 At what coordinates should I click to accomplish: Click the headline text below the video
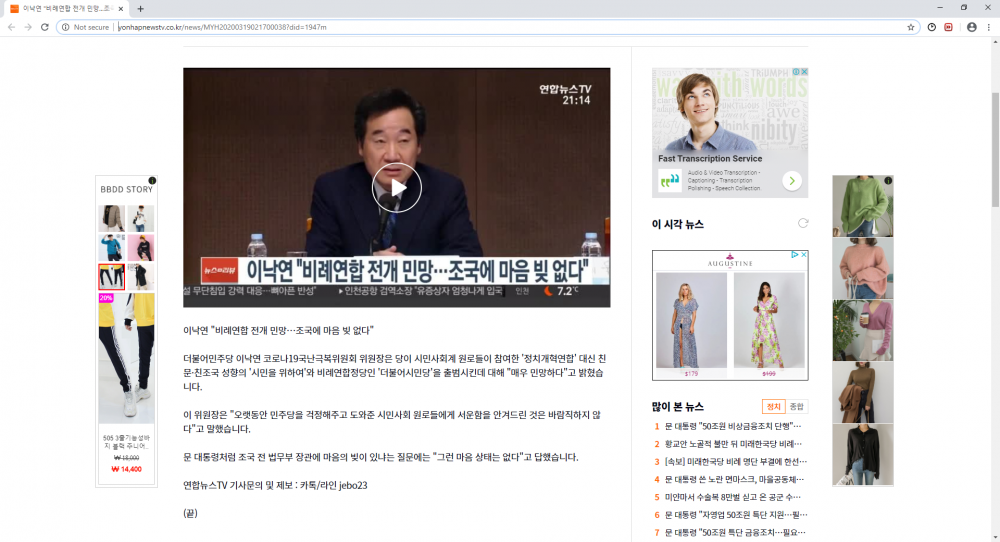click(x=278, y=330)
